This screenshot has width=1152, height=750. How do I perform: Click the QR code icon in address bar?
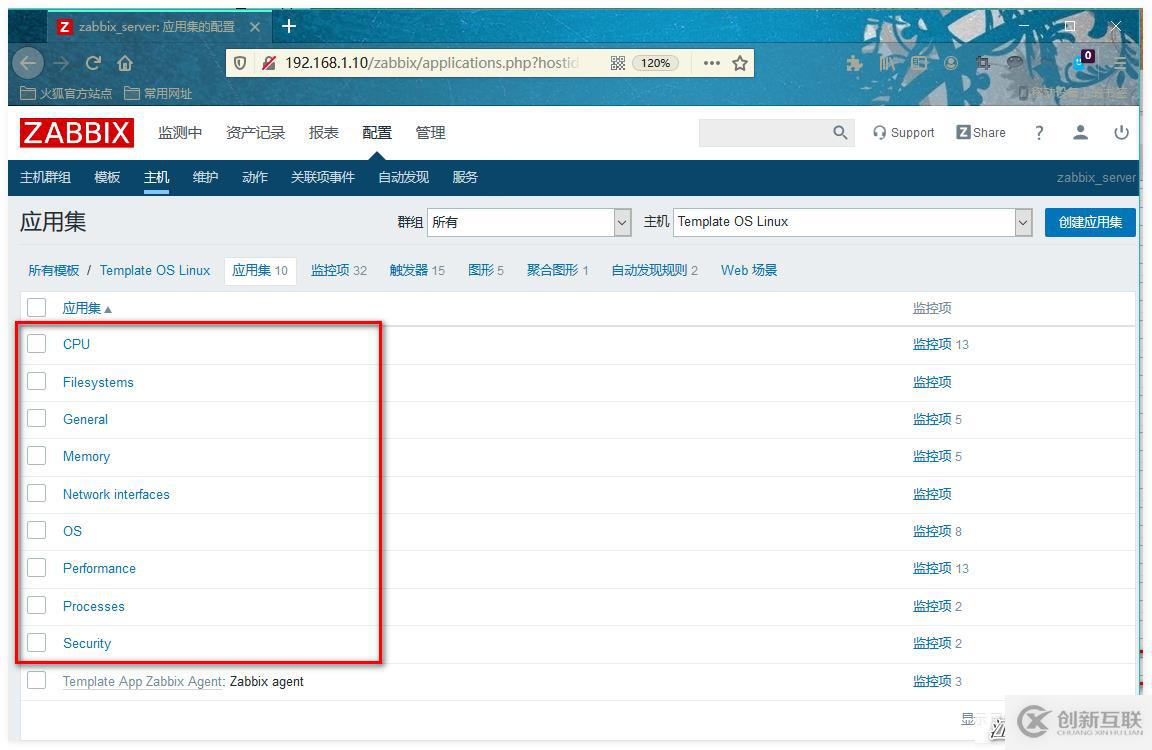(618, 63)
